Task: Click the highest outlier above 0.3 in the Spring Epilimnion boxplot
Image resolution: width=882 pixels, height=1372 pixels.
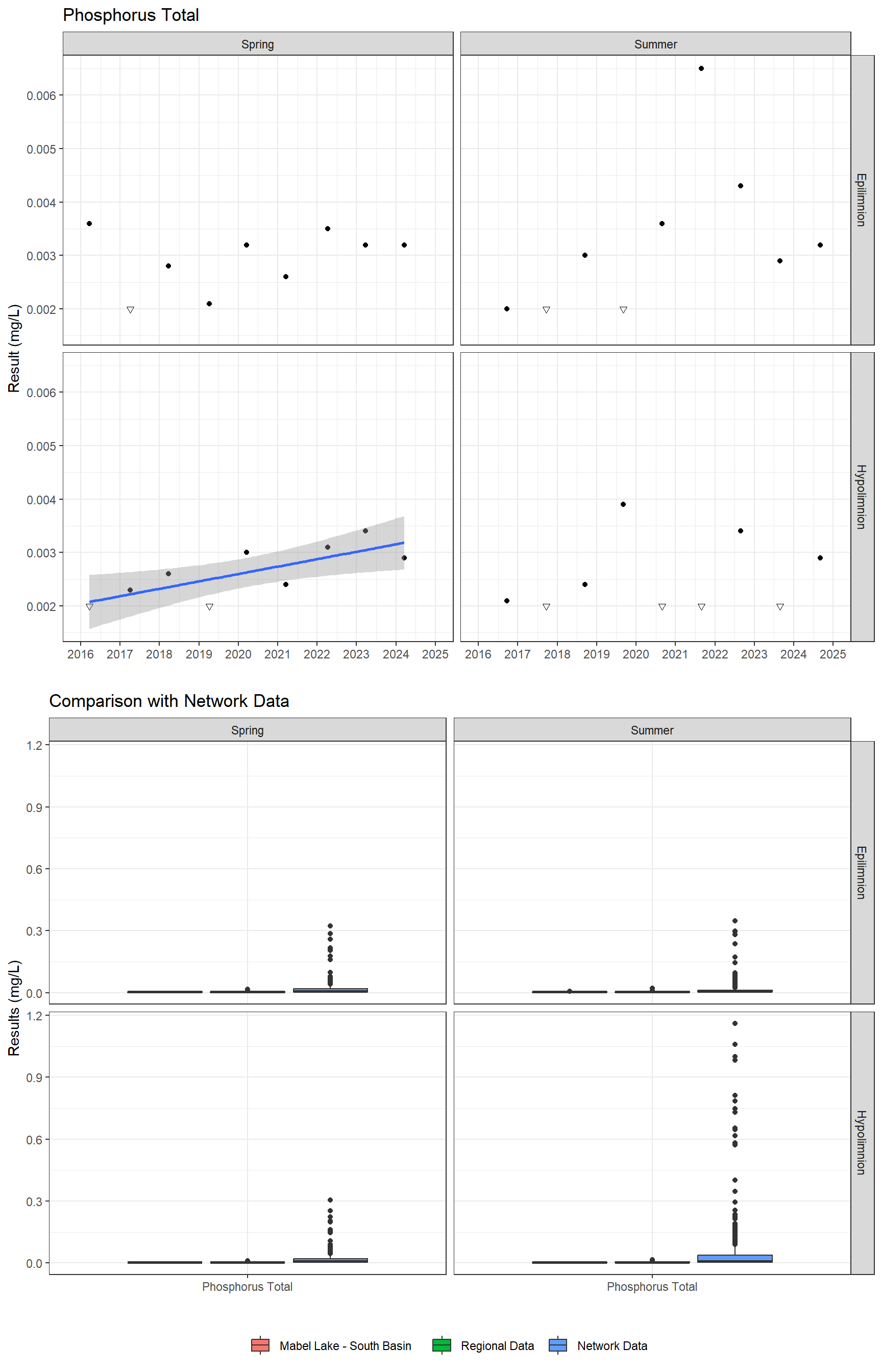Action: click(x=330, y=926)
